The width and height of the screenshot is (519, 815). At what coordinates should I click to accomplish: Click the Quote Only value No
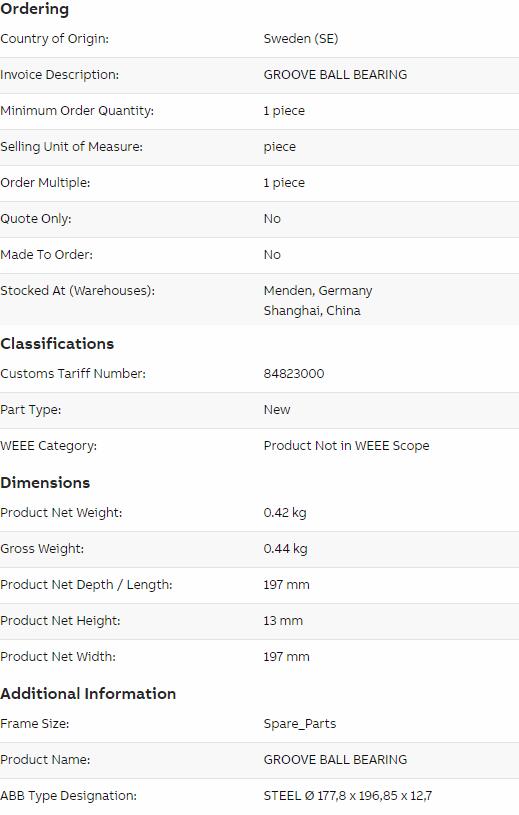tap(272, 219)
